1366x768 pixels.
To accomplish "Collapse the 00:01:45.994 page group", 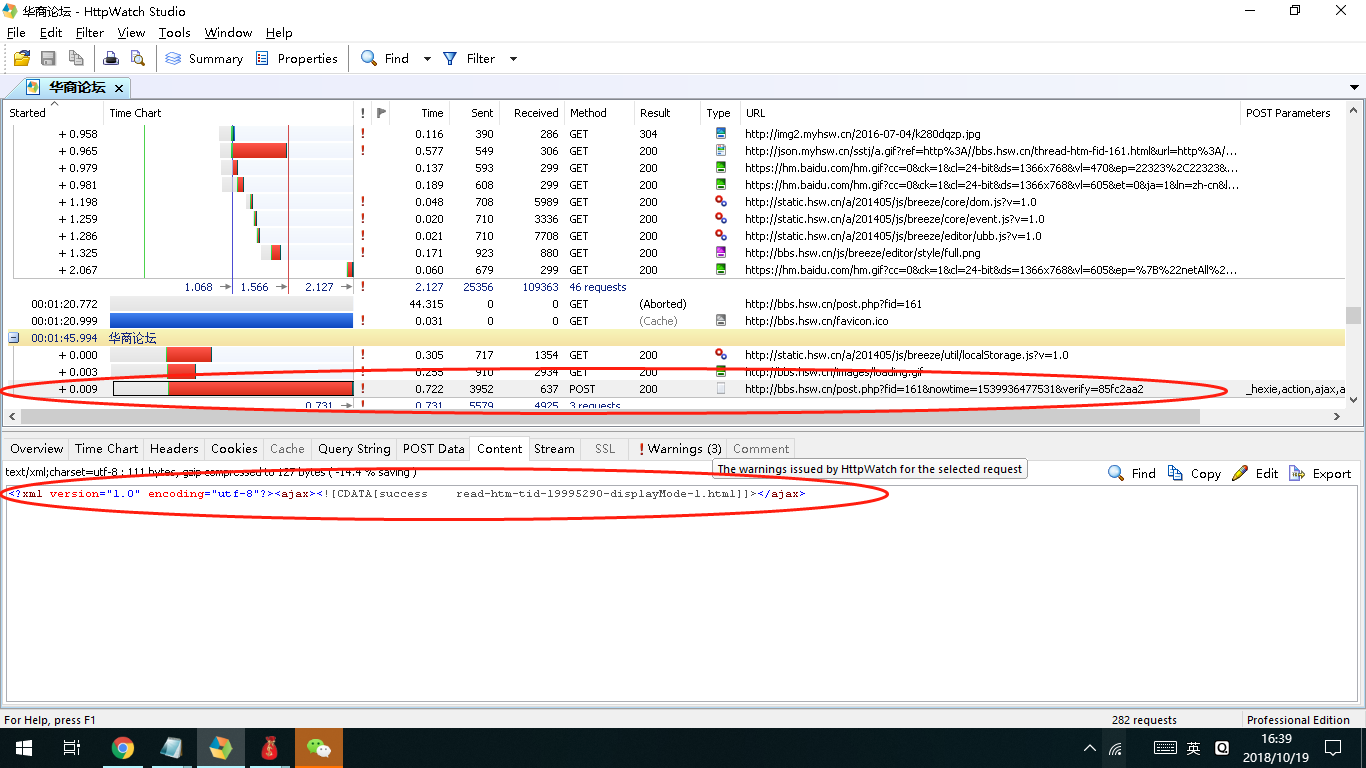I will [x=14, y=338].
